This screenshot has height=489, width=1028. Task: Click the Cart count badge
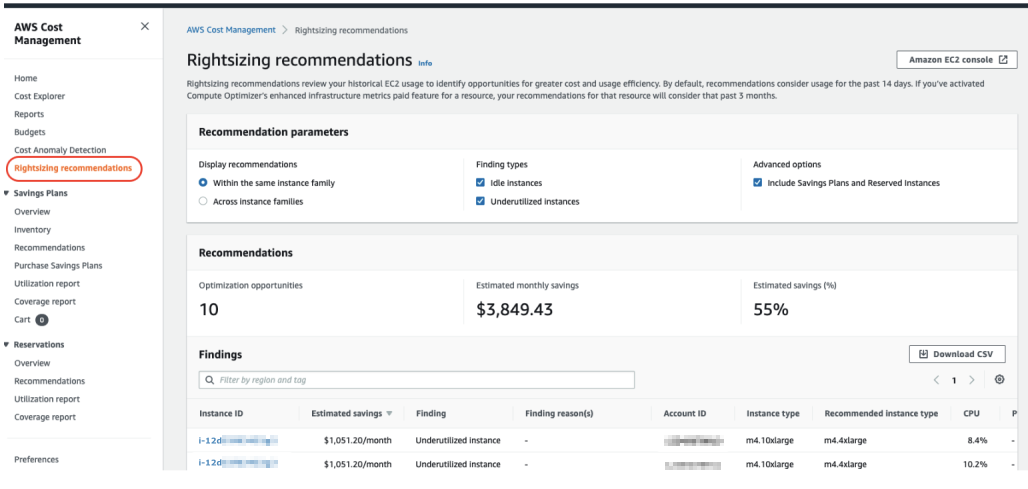(42, 320)
